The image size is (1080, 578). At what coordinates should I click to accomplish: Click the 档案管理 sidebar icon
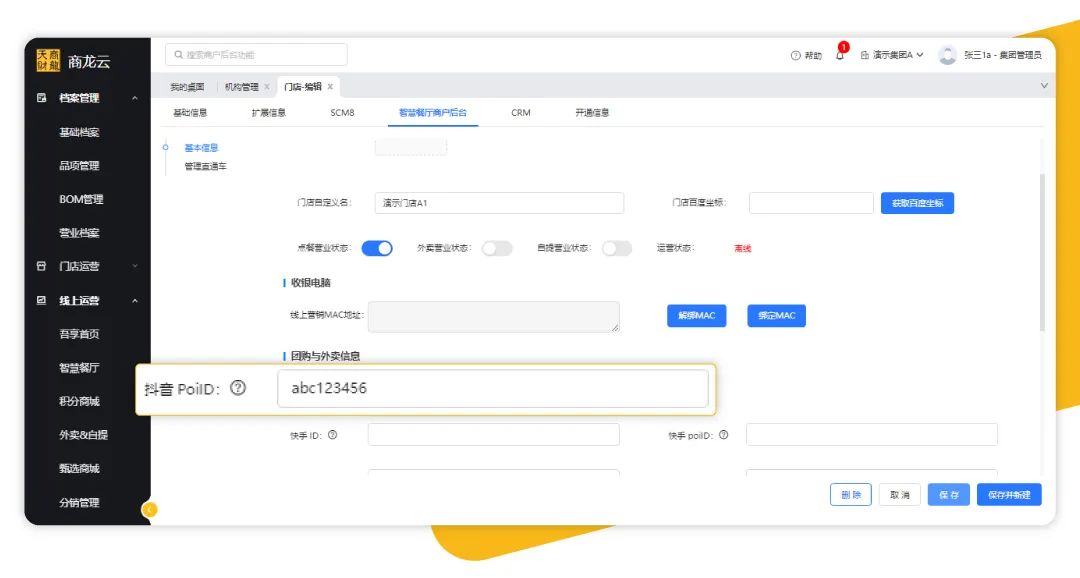(x=41, y=98)
